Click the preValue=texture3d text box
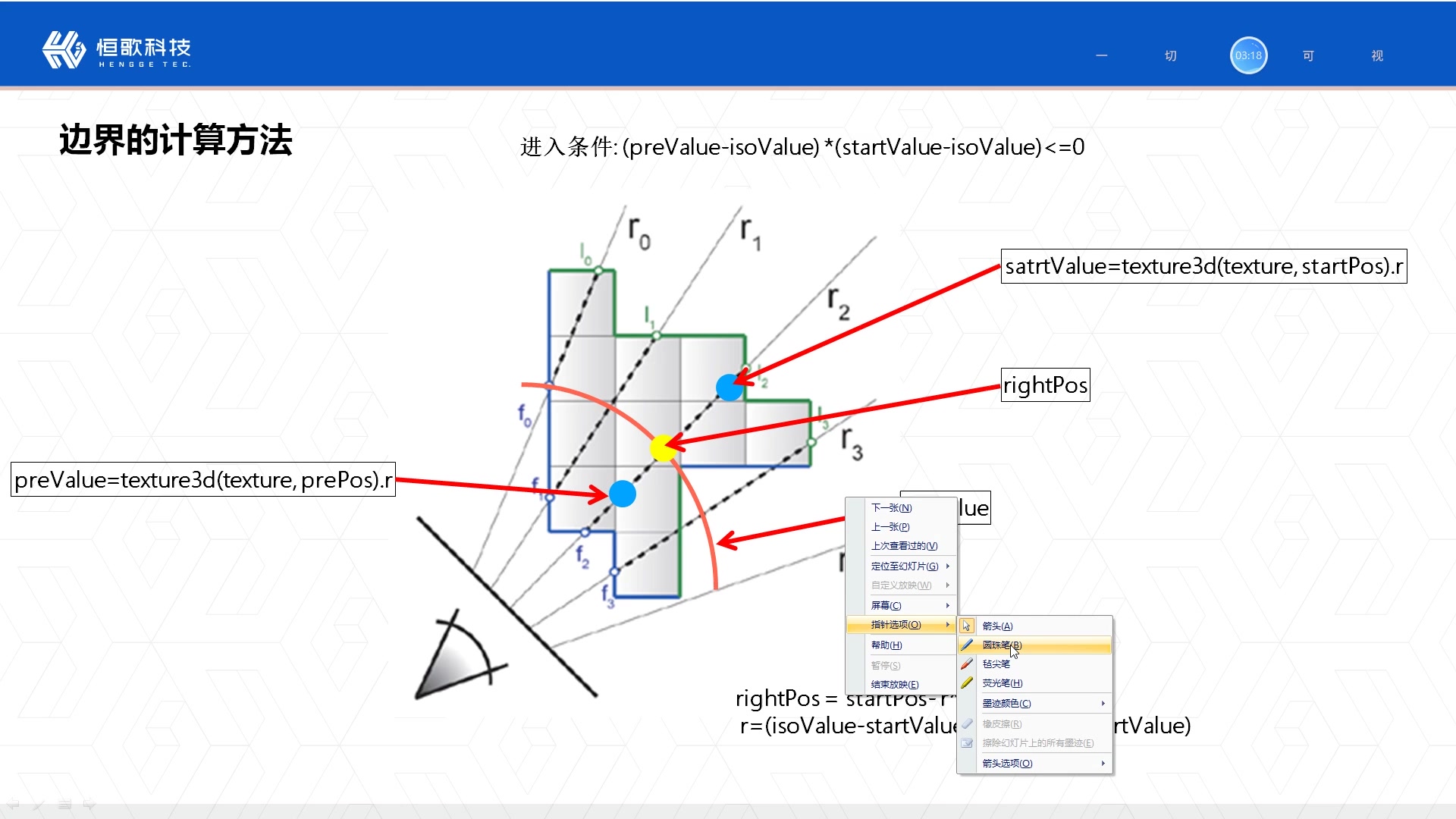Image resolution: width=1456 pixels, height=819 pixels. pyautogui.click(x=203, y=480)
